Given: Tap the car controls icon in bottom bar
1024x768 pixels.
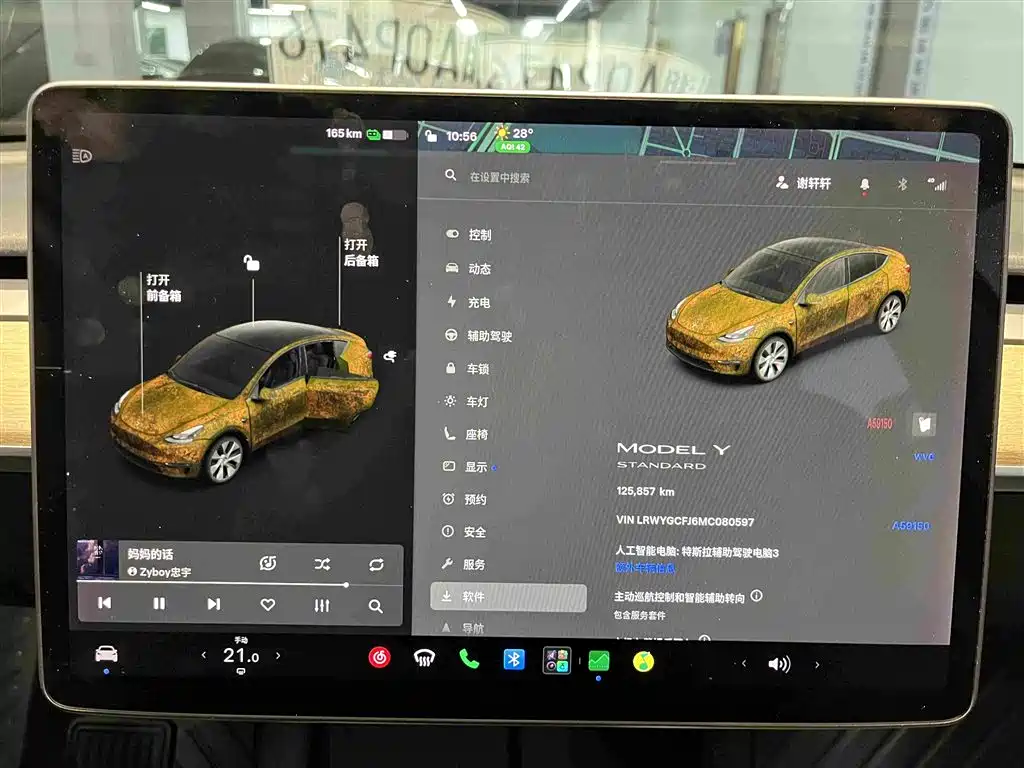Looking at the screenshot, I should tap(106, 654).
